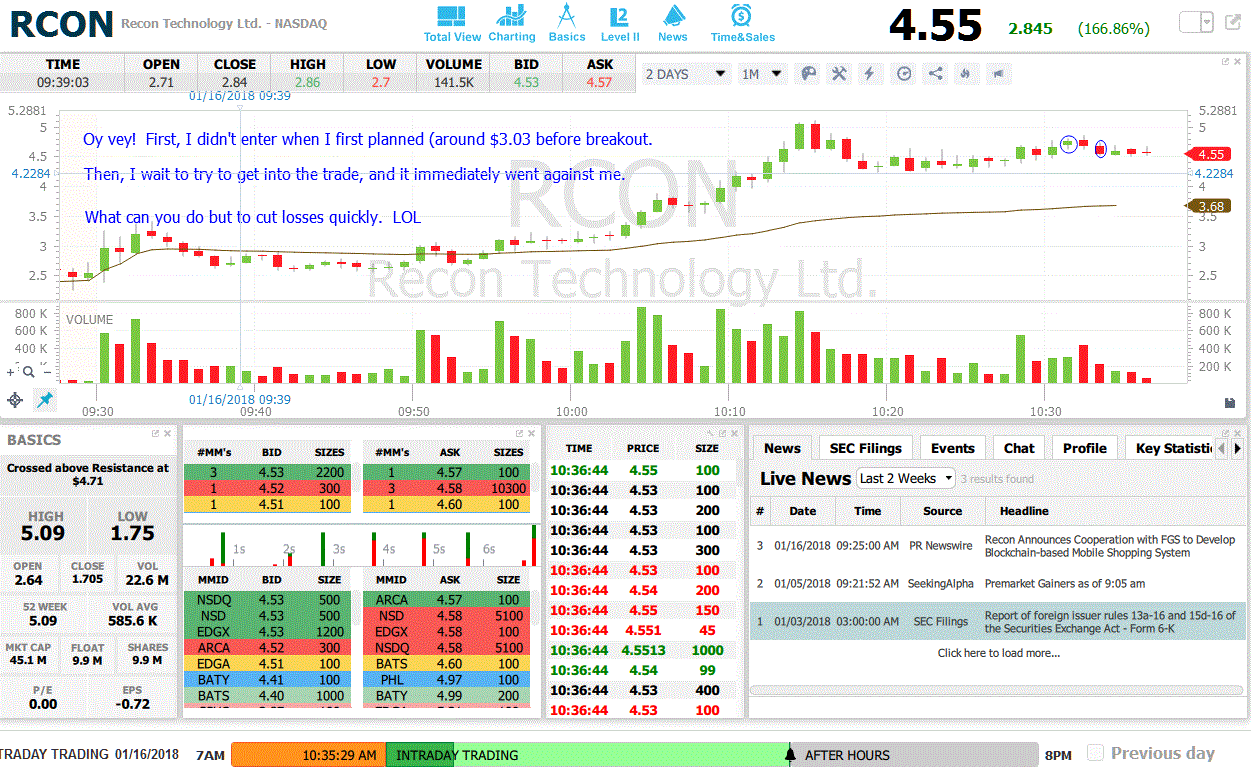Pop out the main window via top-right icon

pos(1233,22)
